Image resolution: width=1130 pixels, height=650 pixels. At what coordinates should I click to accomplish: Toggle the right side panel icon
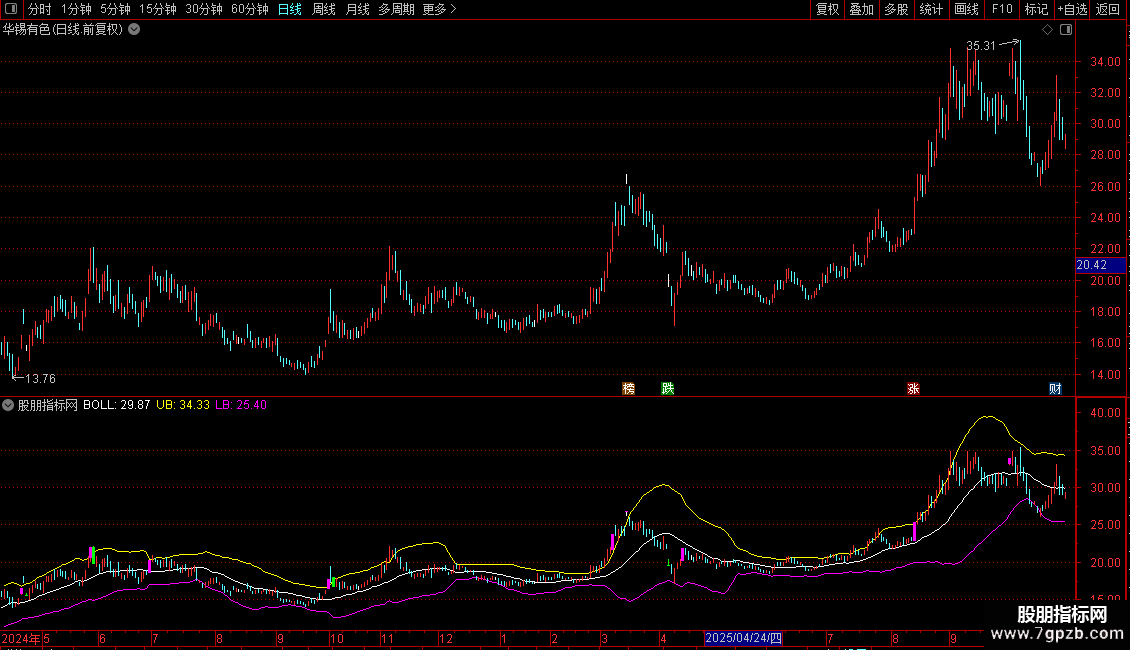click(1066, 30)
